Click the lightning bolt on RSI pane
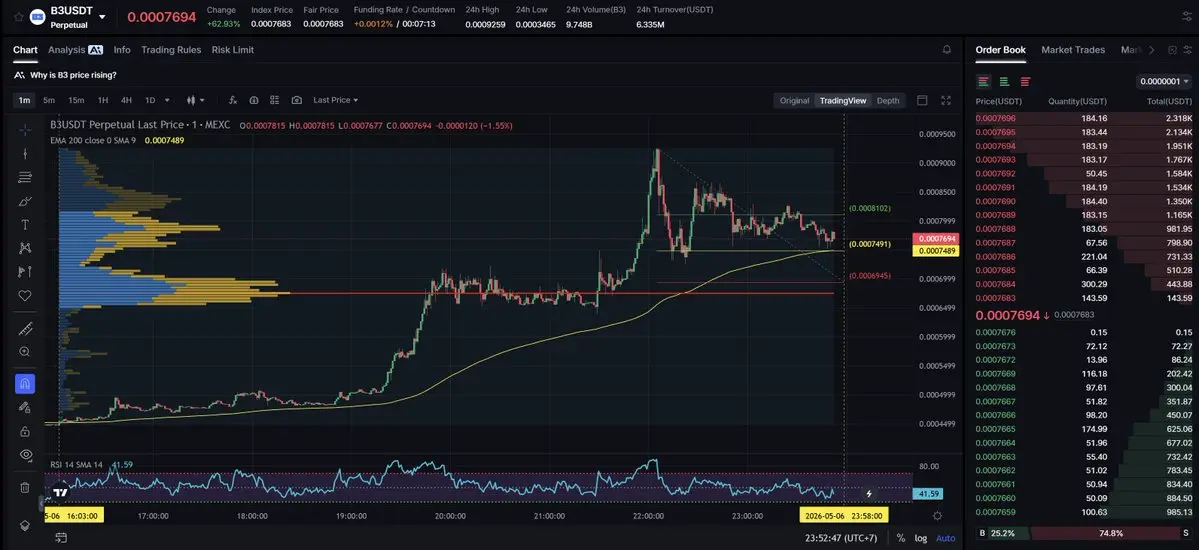 (x=869, y=494)
